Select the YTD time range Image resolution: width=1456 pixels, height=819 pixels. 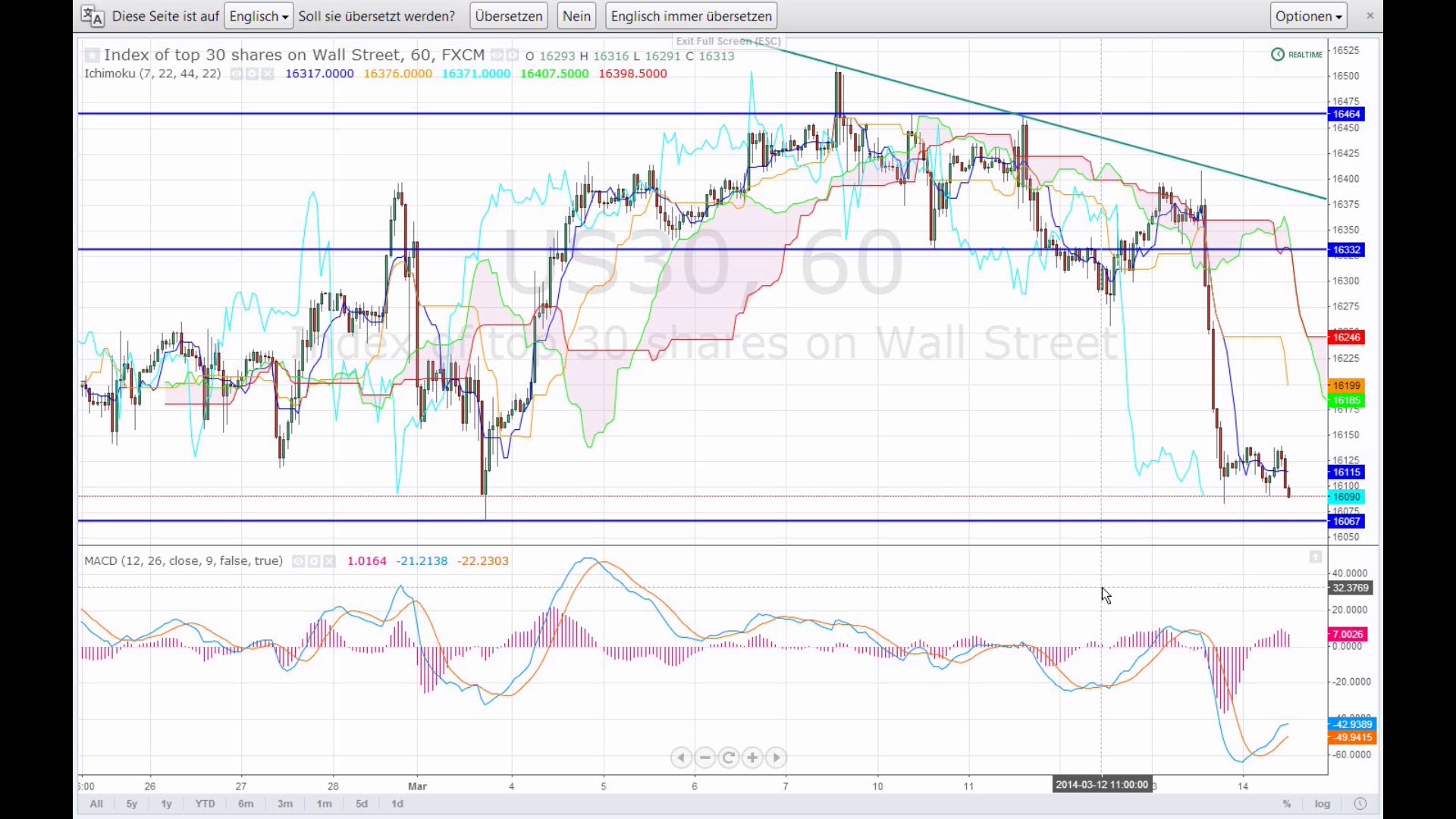(x=205, y=804)
